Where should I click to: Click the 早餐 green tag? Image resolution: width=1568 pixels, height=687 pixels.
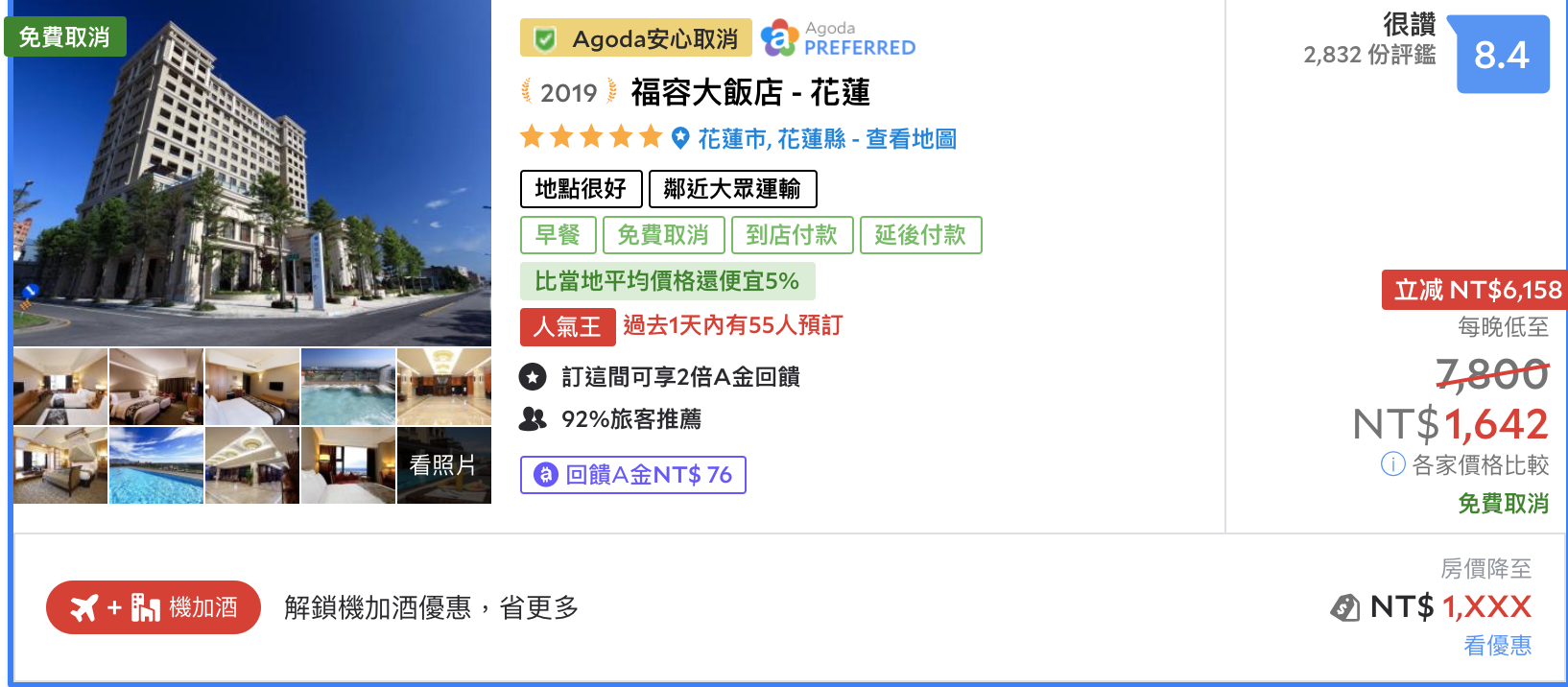pyautogui.click(x=558, y=235)
